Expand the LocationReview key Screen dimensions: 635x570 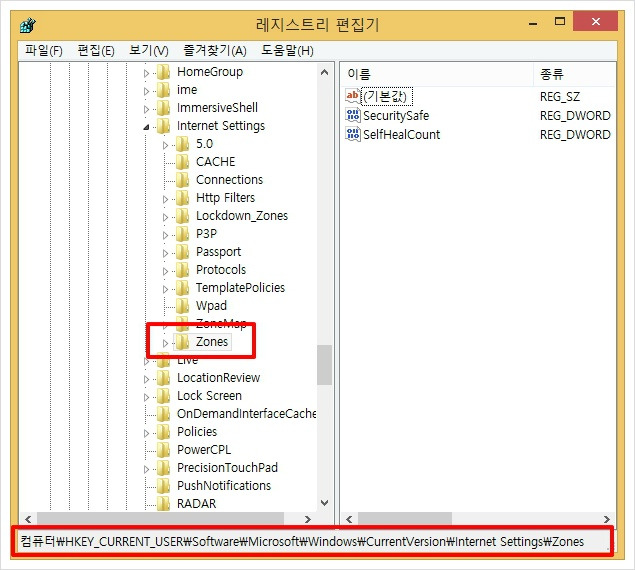coord(146,379)
